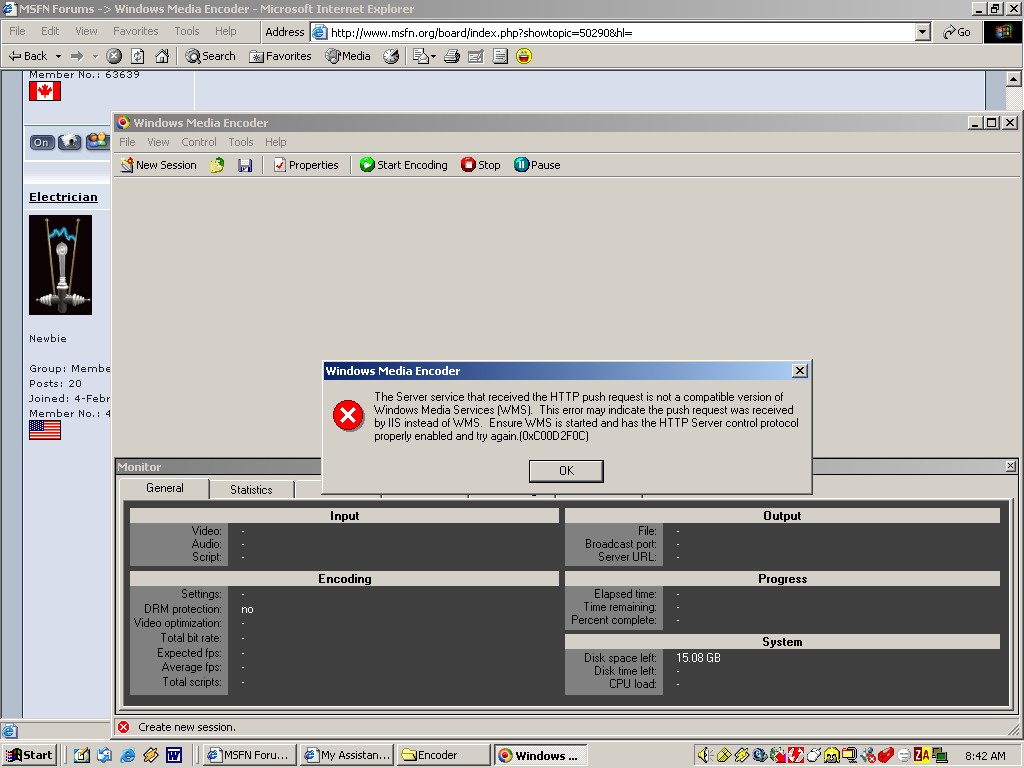
Task: Click OK in the error dialog
Action: (x=566, y=471)
